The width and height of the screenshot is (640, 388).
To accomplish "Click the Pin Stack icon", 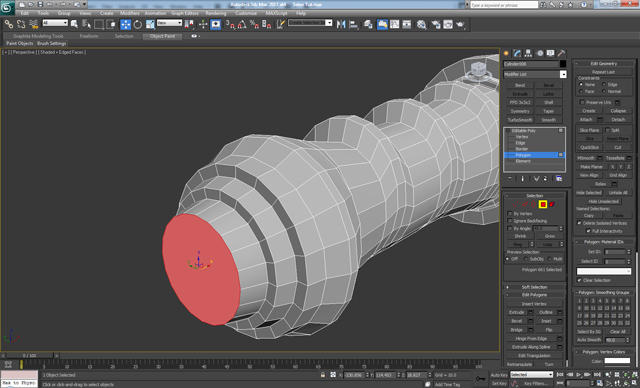I will tap(509, 179).
